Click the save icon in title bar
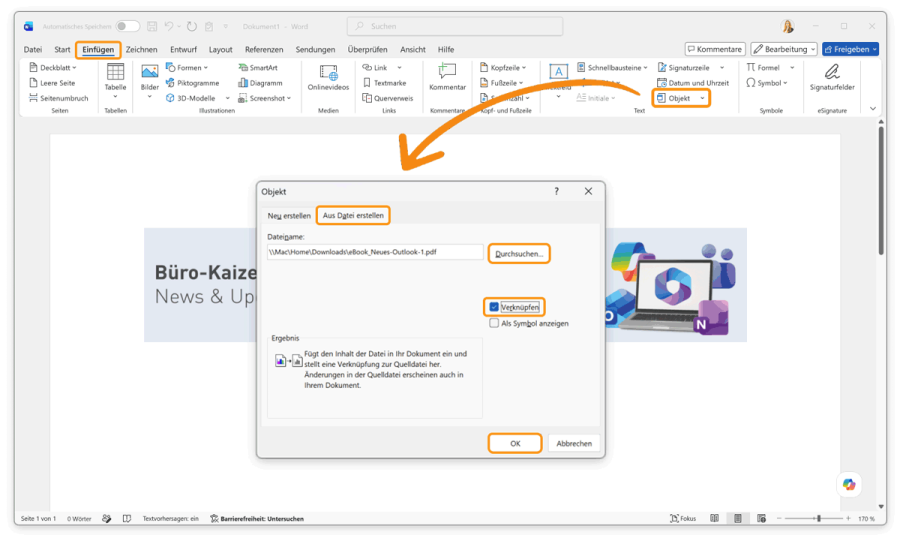 coord(152,26)
